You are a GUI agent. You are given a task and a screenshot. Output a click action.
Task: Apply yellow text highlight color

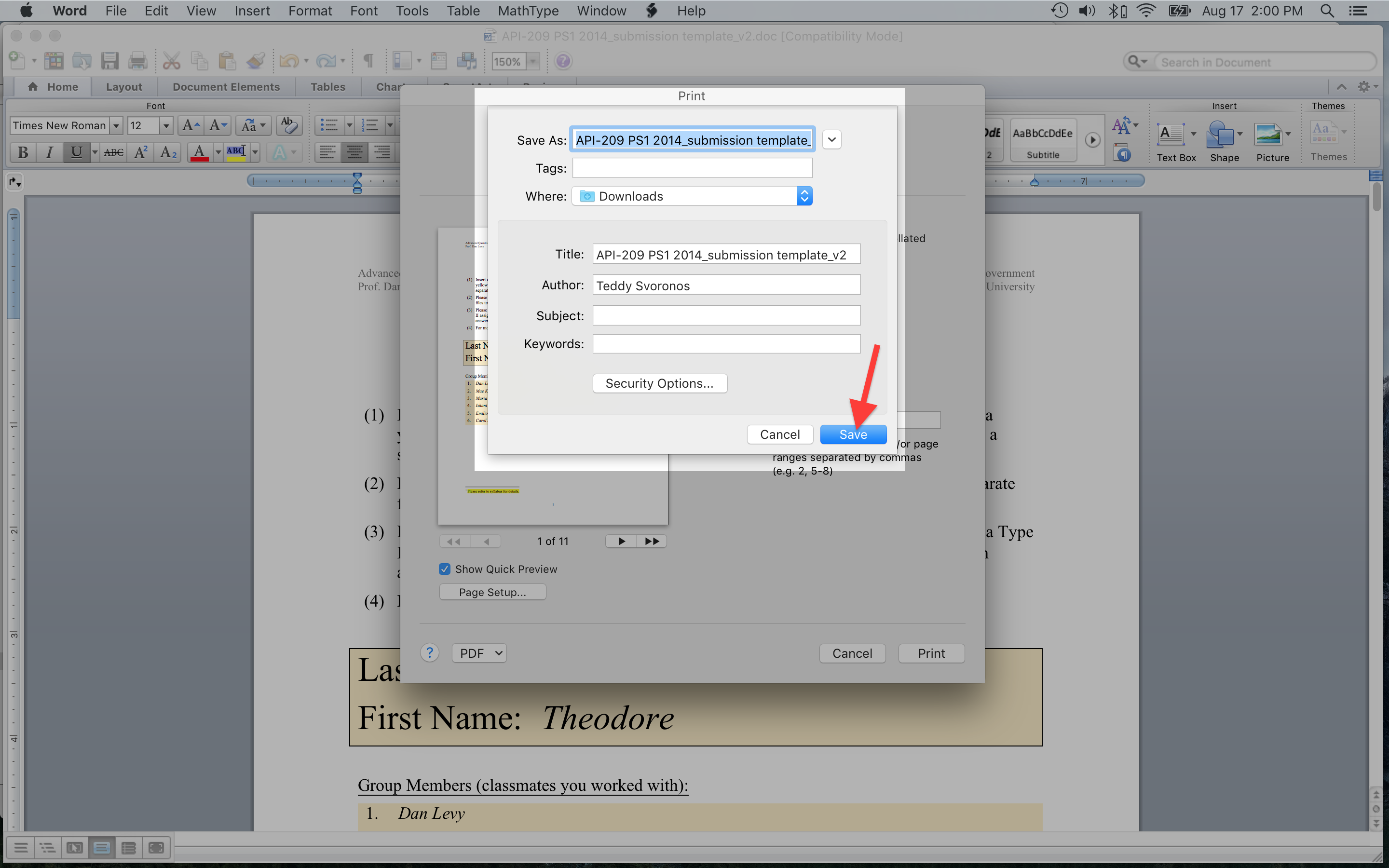tap(236, 153)
